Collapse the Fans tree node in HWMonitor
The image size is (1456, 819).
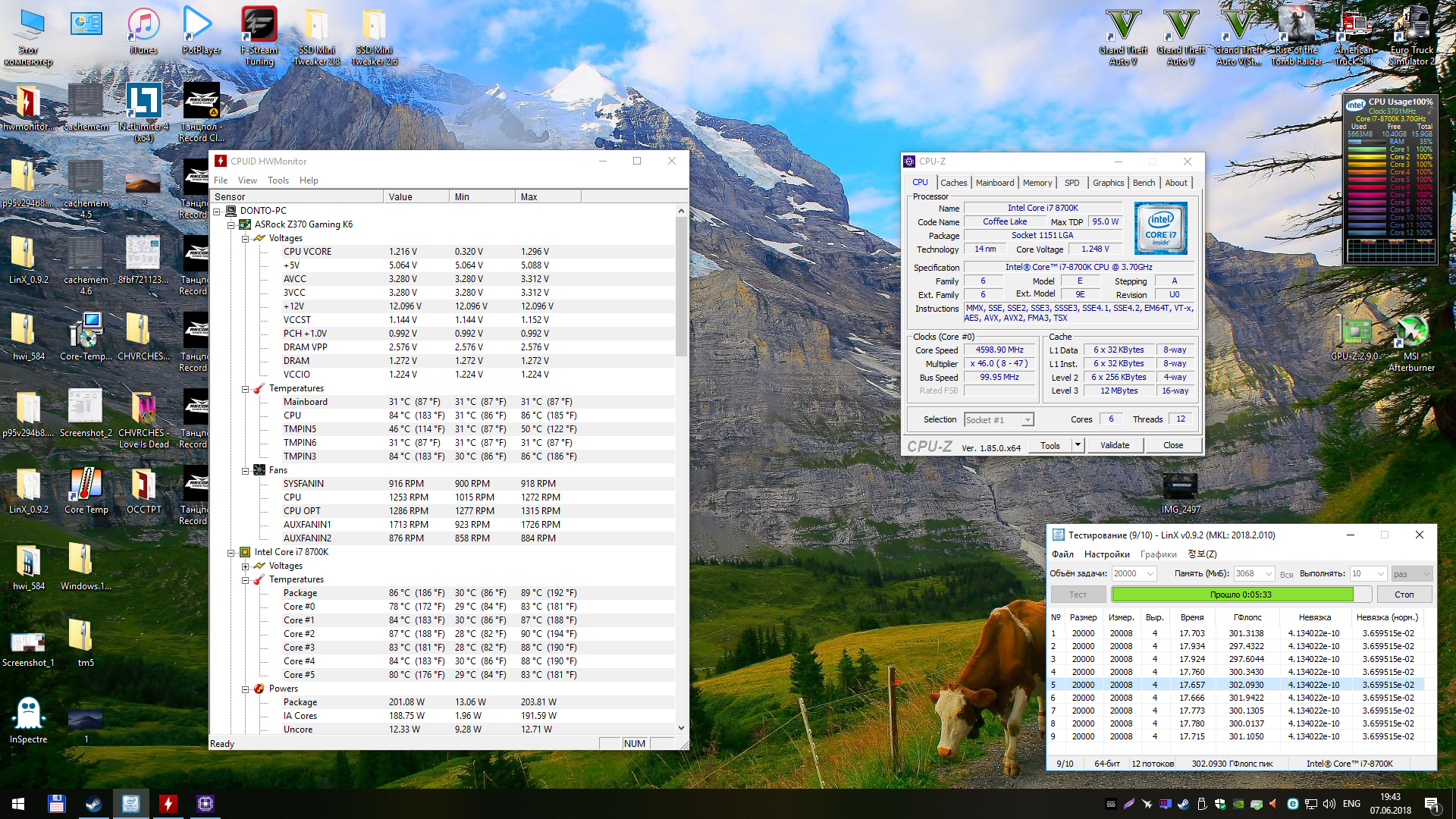click(x=246, y=471)
